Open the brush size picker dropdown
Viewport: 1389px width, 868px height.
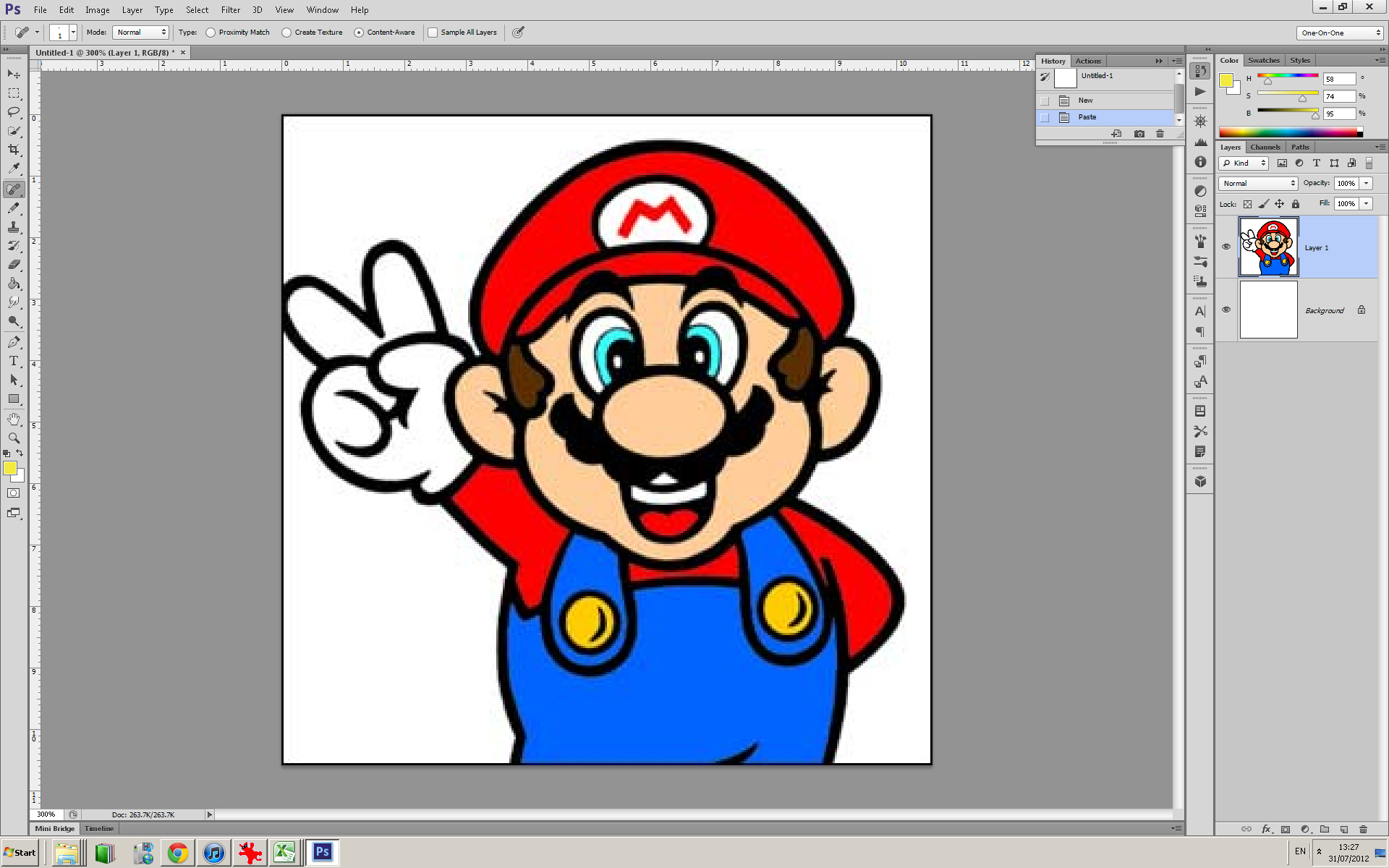[73, 33]
